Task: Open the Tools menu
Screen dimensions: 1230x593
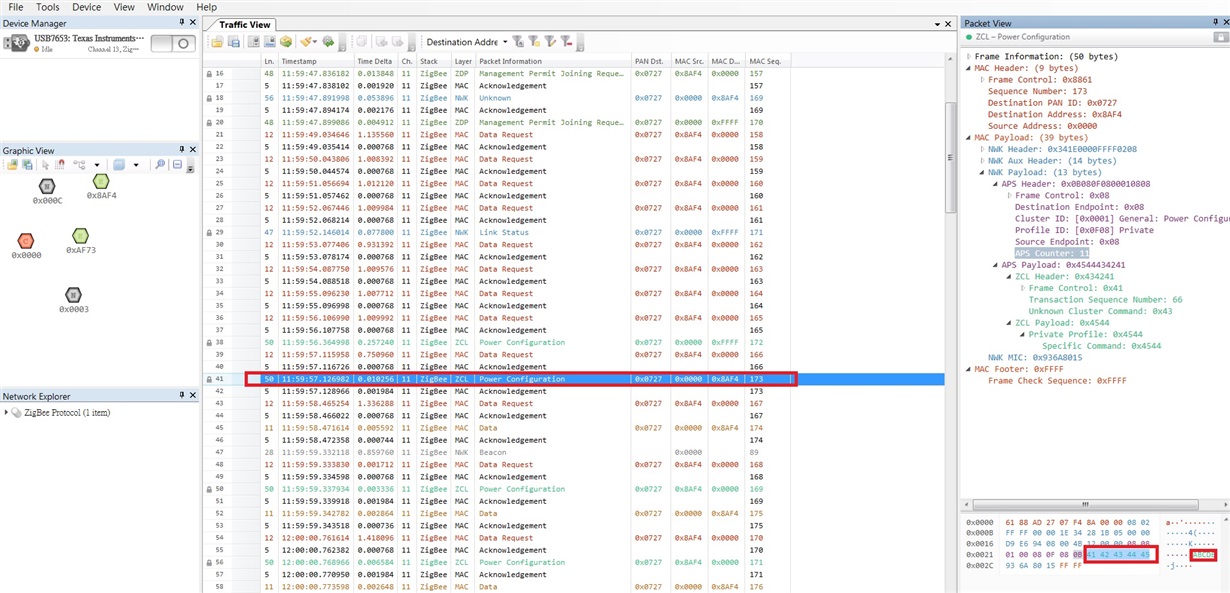Action: click(x=47, y=7)
